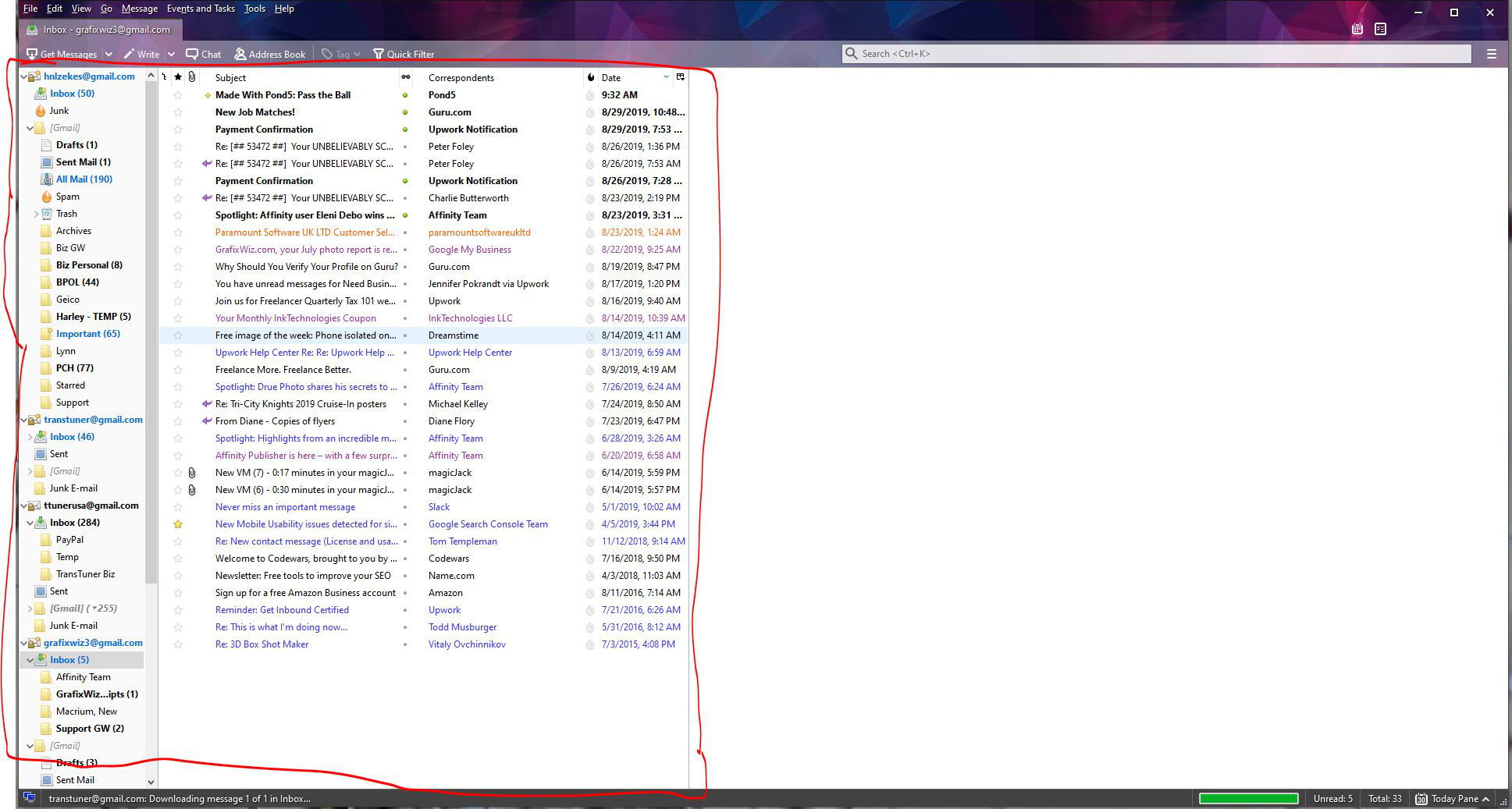Viewport: 1512px width, 809px height.
Task: Open the Get Messages dropdown arrow
Action: pyautogui.click(x=109, y=54)
